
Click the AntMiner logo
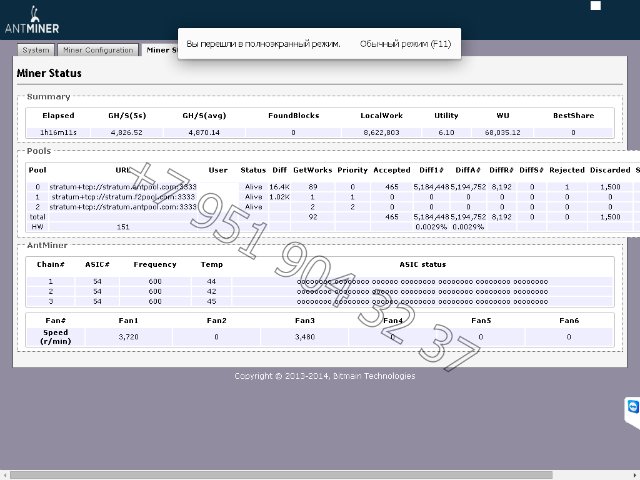32,20
